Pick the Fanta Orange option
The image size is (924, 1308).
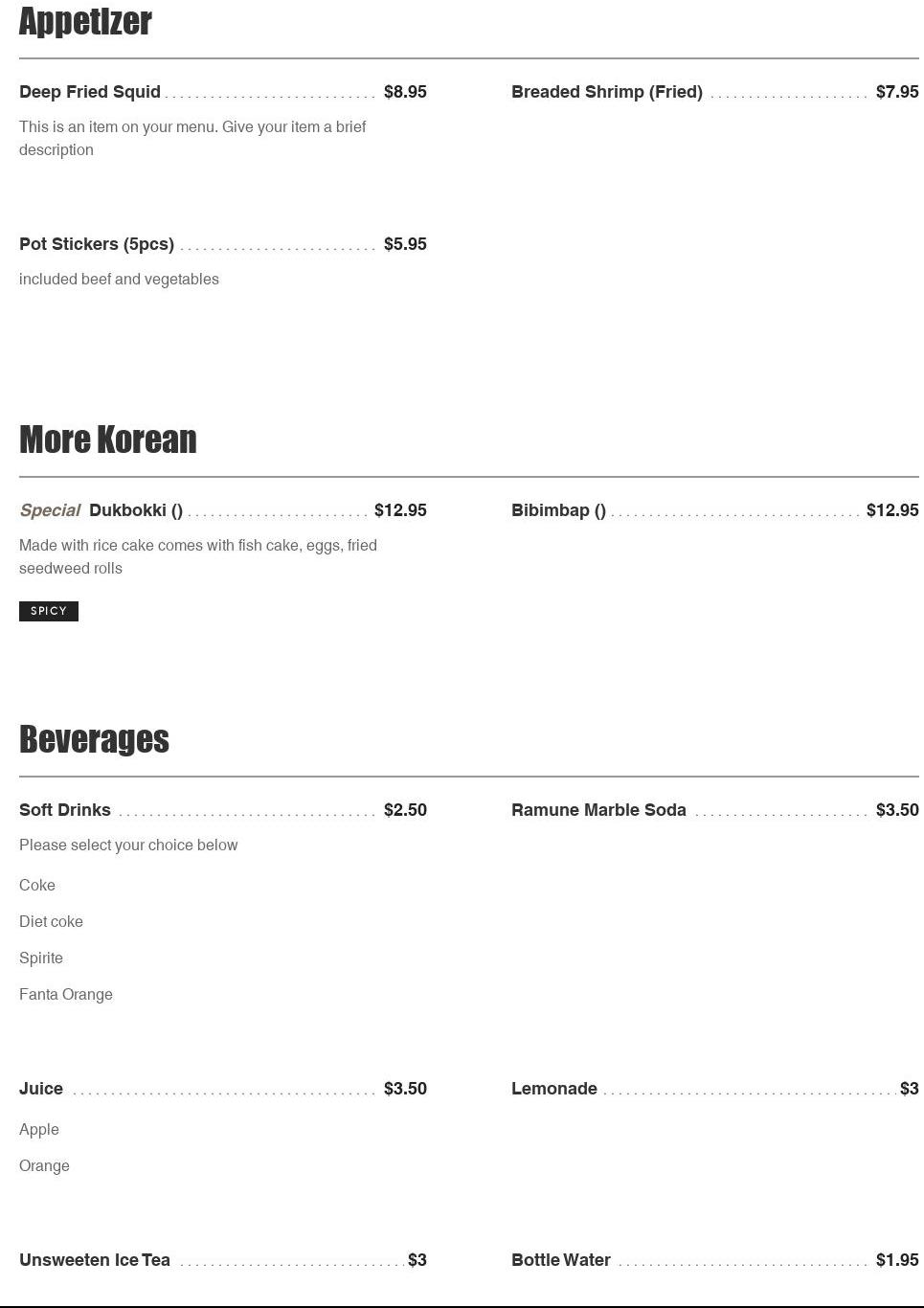point(66,995)
